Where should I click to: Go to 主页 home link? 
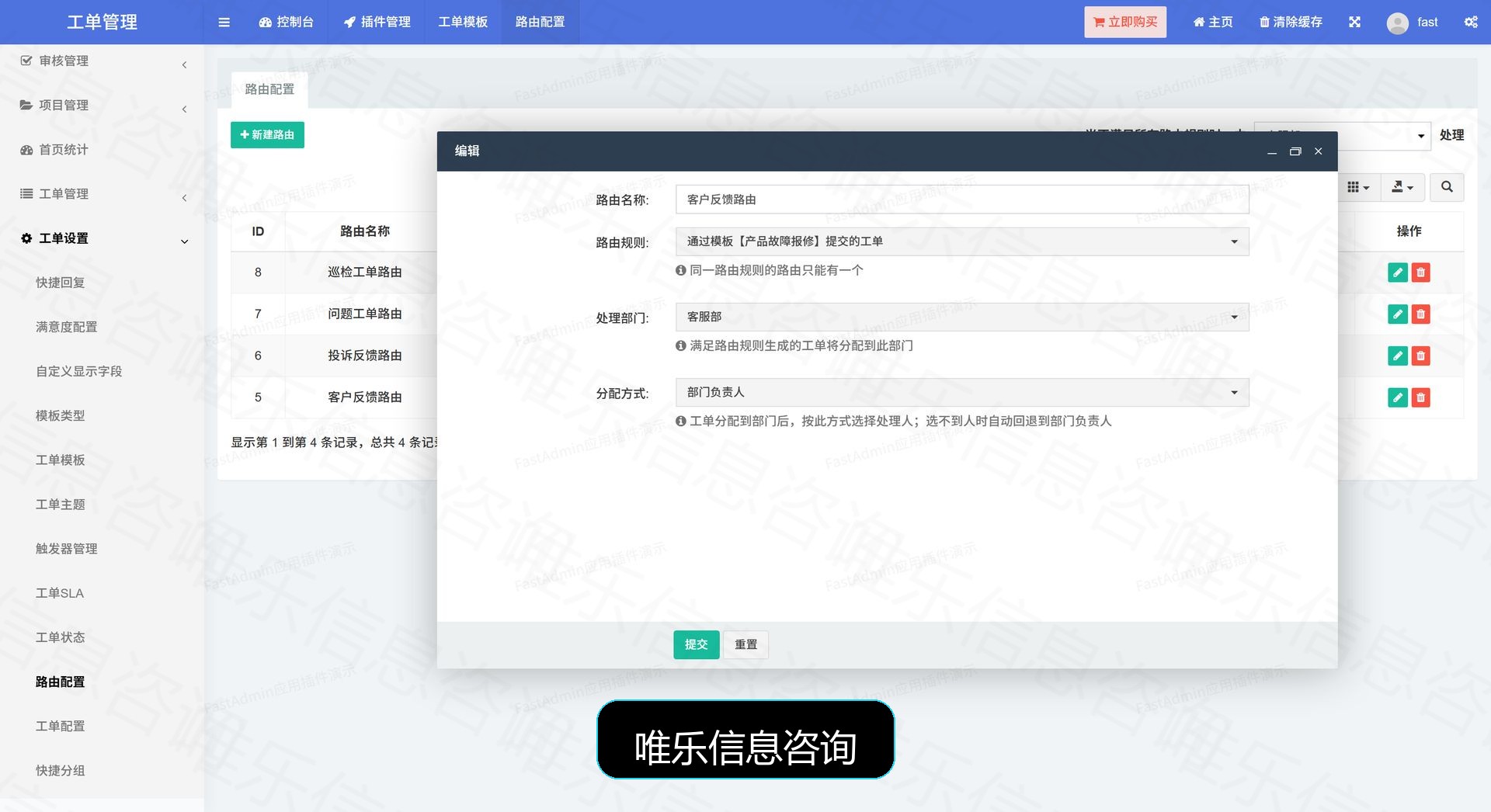1213,22
